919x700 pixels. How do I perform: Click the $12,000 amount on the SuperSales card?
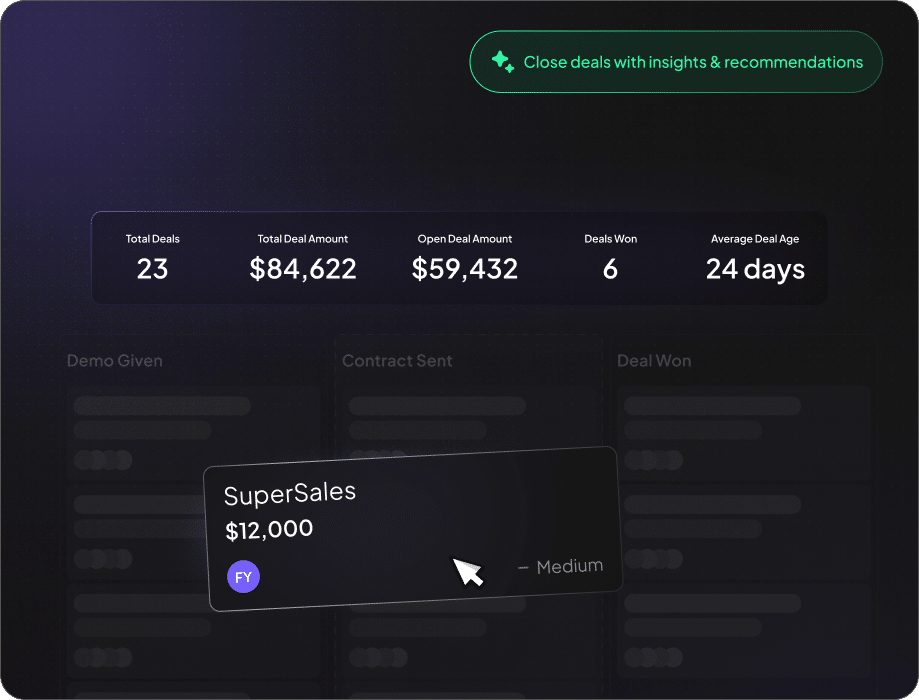tap(269, 530)
